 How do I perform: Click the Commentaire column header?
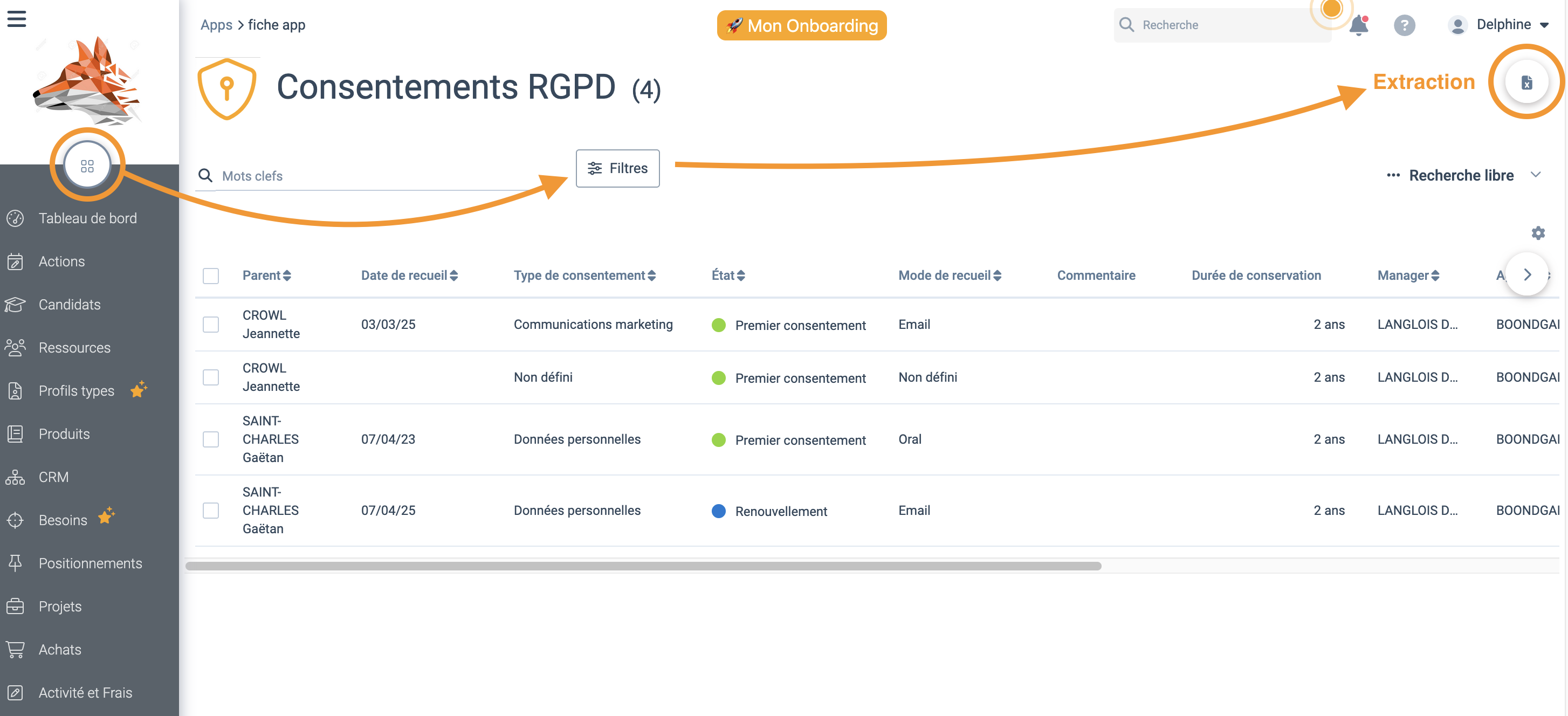(x=1096, y=276)
